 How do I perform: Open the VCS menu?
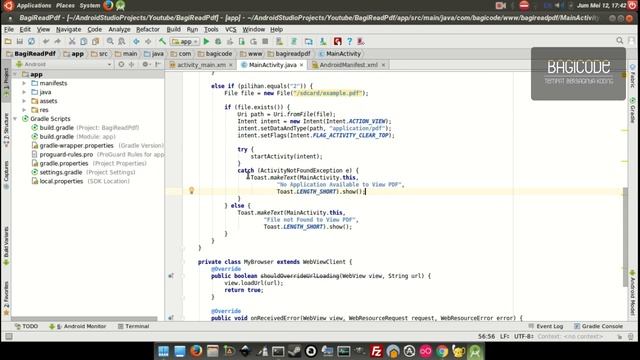[231, 29]
